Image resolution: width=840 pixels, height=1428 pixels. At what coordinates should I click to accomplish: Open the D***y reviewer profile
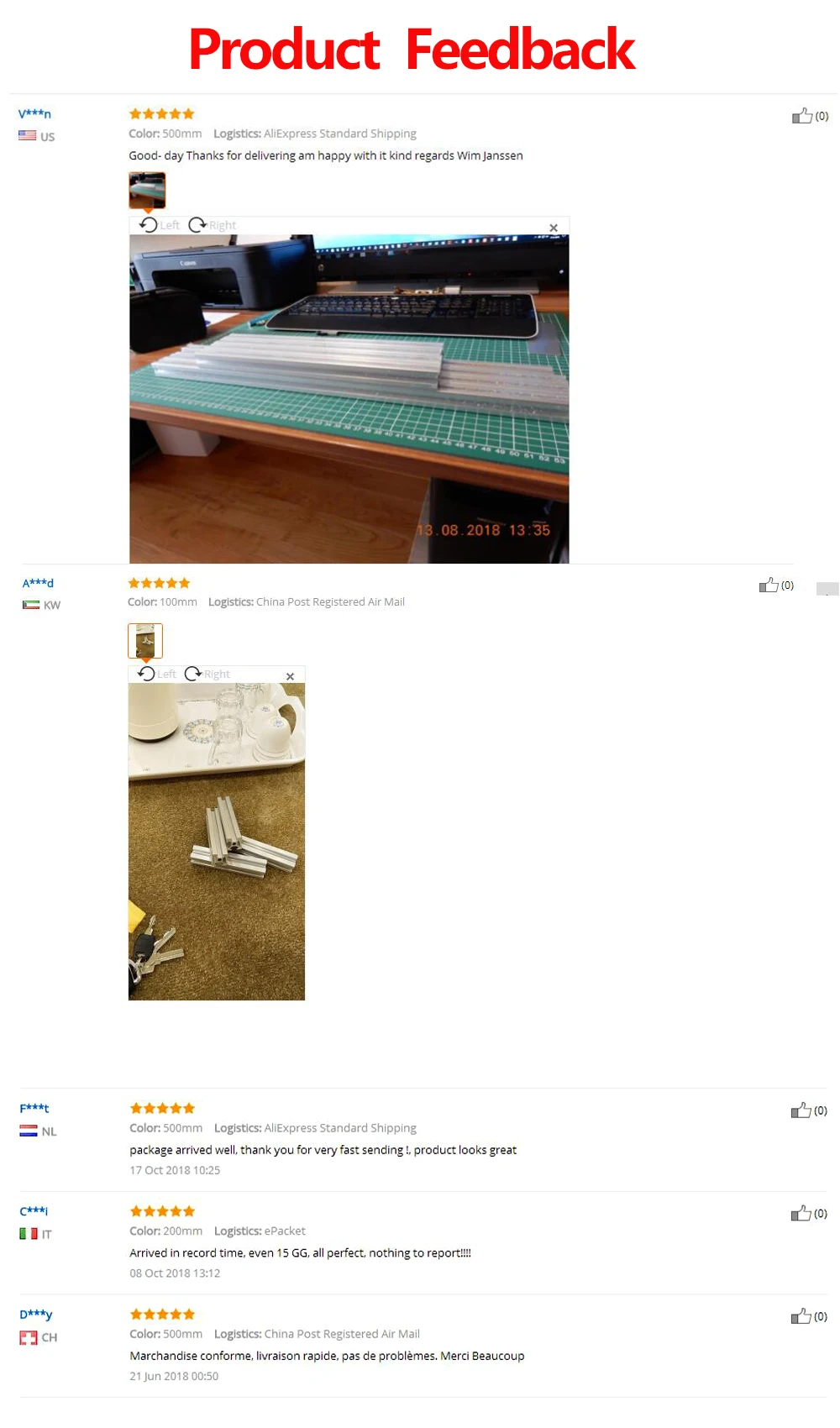(36, 1314)
